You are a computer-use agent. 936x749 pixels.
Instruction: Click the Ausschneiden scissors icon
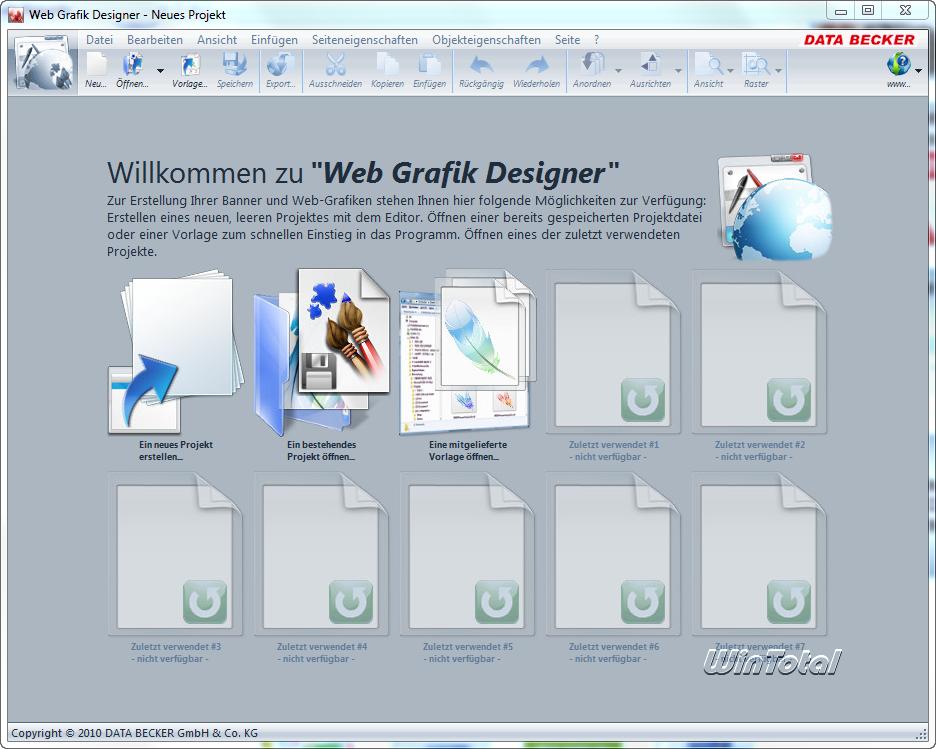point(335,64)
